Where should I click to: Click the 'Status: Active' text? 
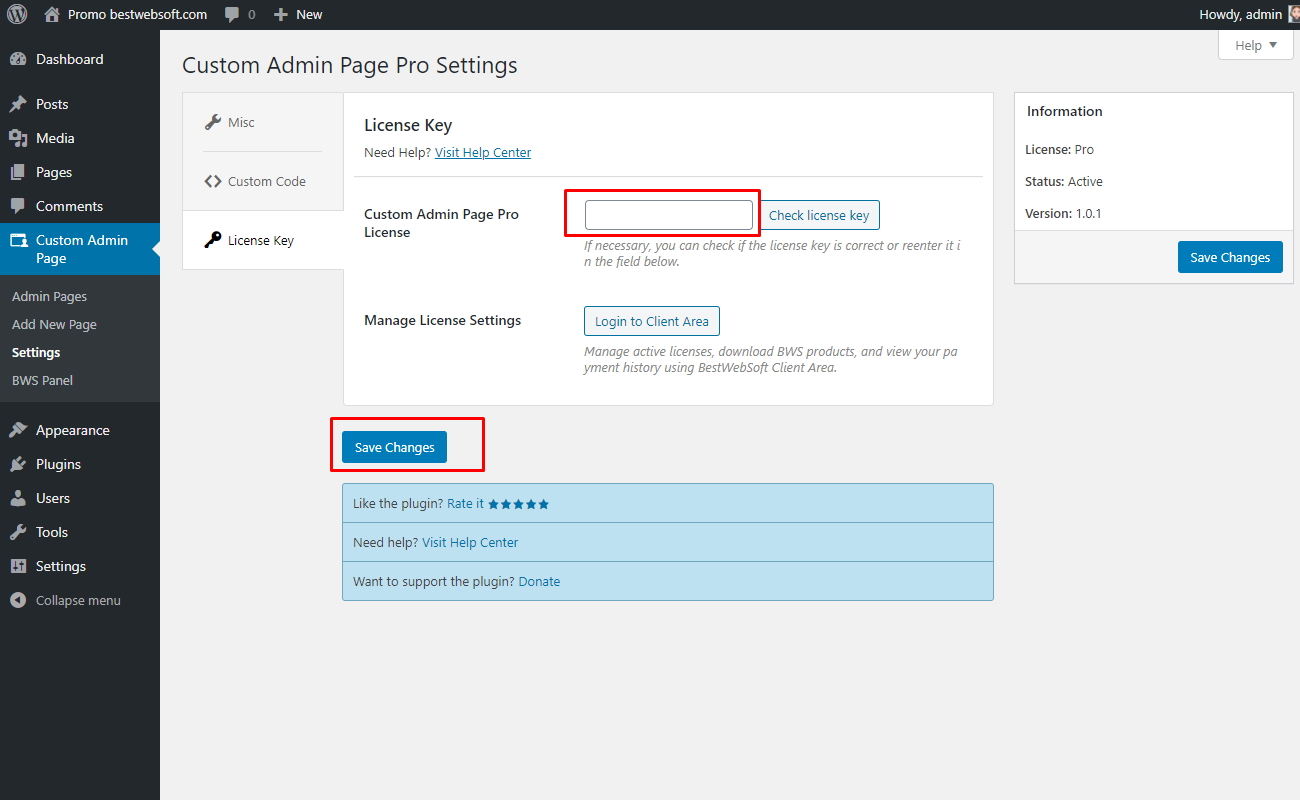(x=1064, y=181)
